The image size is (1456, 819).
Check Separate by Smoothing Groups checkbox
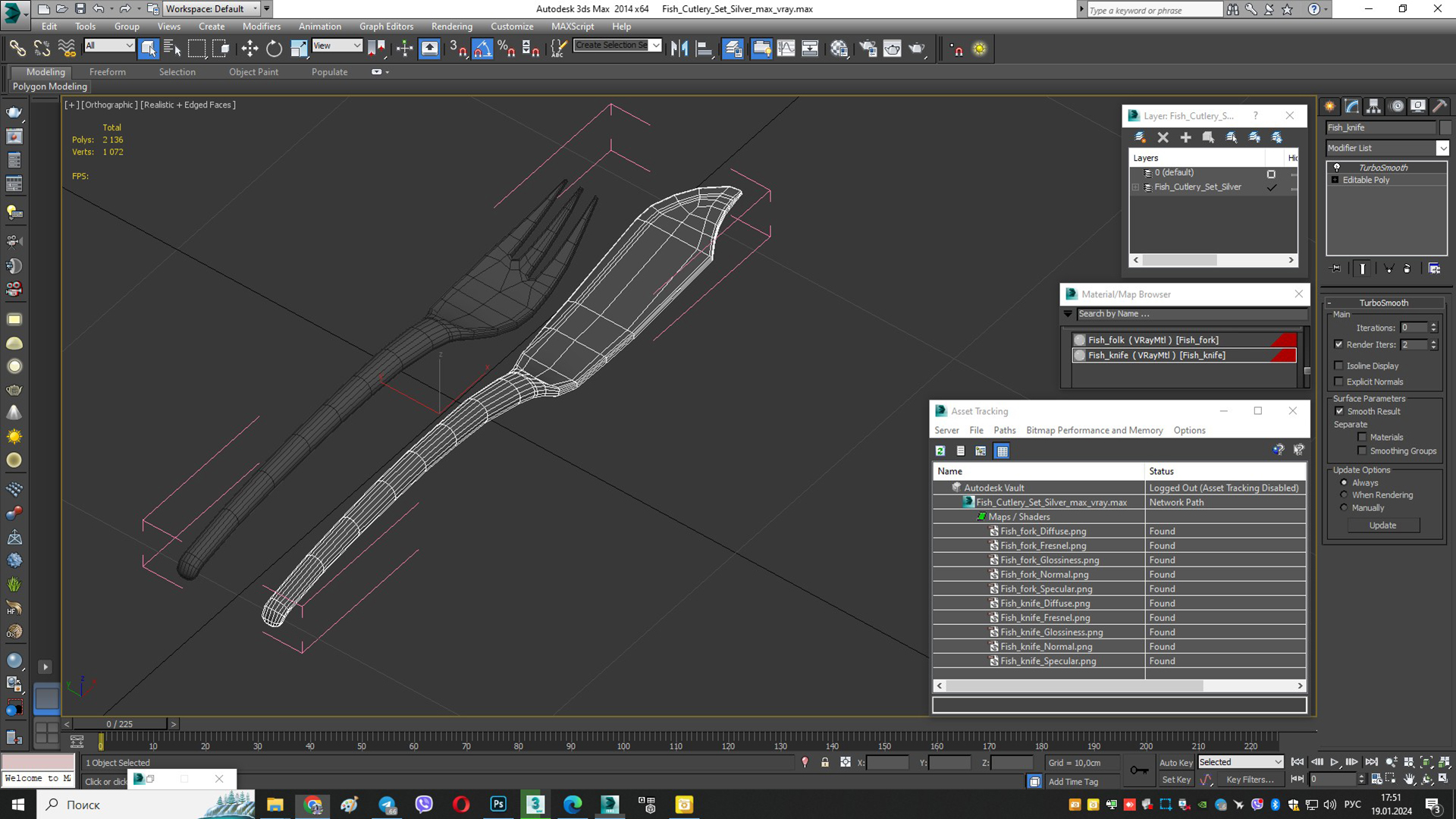tap(1362, 450)
